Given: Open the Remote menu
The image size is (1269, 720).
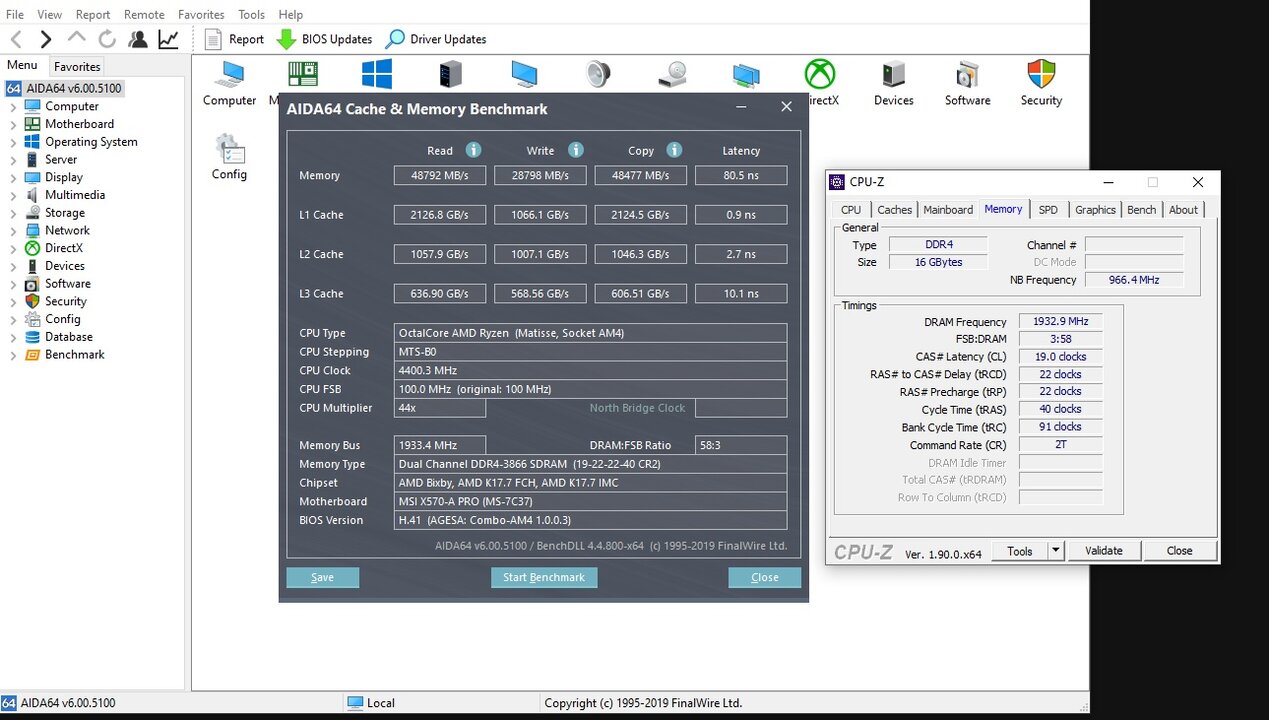Looking at the screenshot, I should [144, 15].
